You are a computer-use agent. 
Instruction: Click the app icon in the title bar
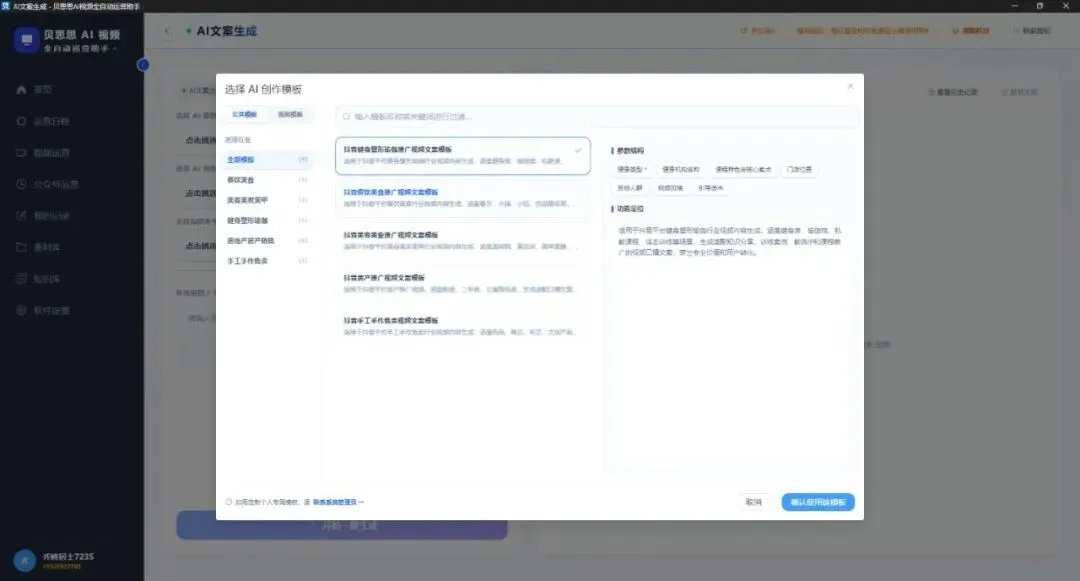(x=6, y=6)
